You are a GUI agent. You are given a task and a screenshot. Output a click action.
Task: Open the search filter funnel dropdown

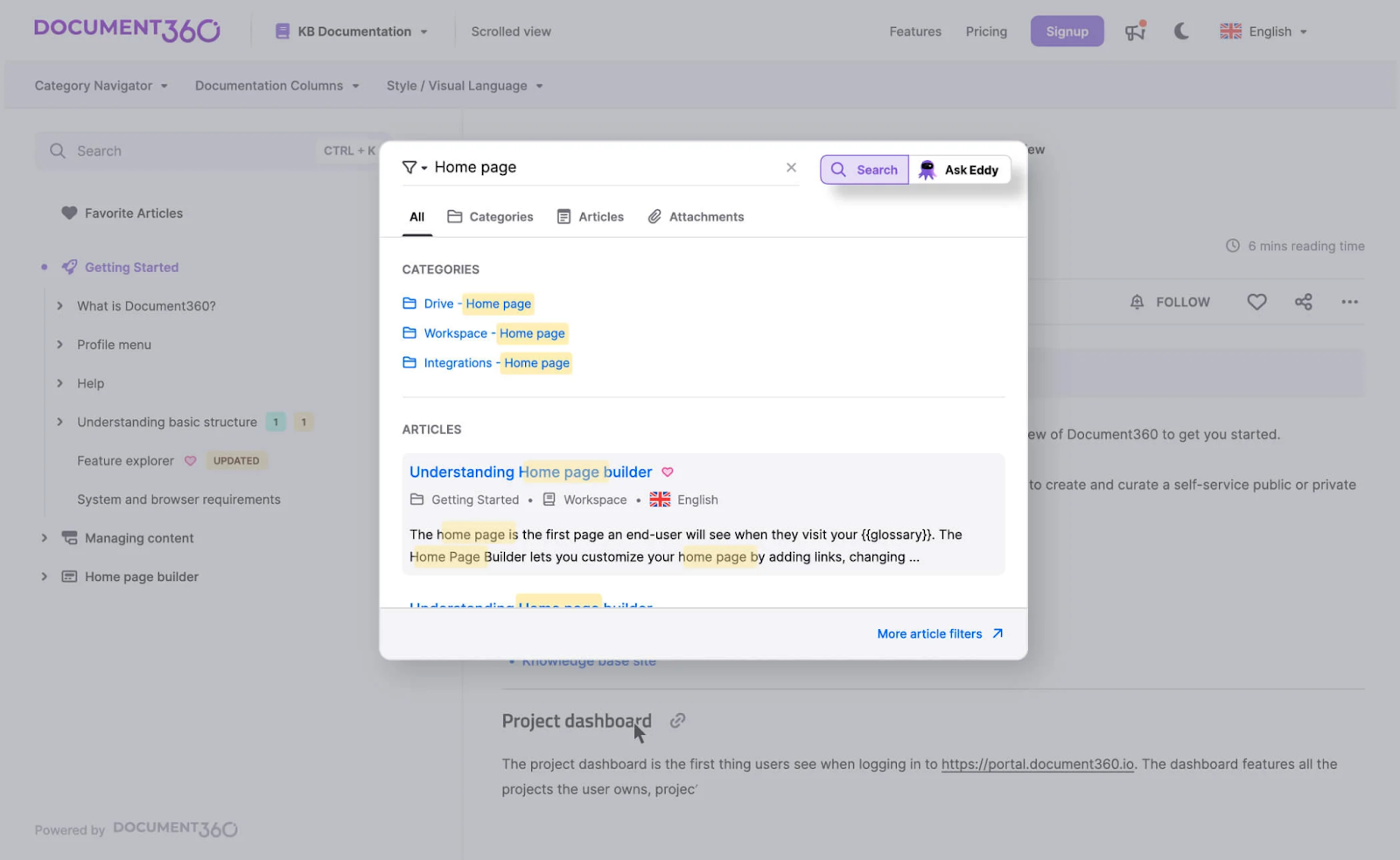414,167
